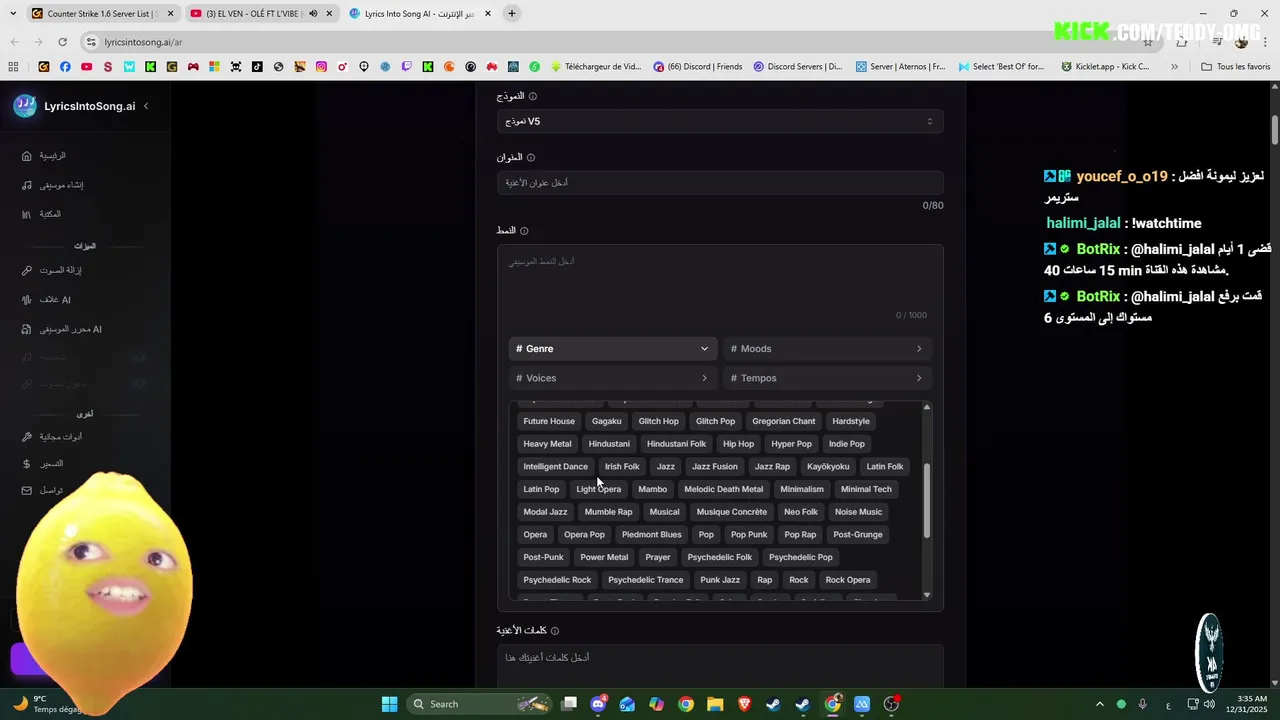Viewport: 1280px width, 720px height.
Task: Open File Explorer from the taskbar
Action: pos(715,704)
